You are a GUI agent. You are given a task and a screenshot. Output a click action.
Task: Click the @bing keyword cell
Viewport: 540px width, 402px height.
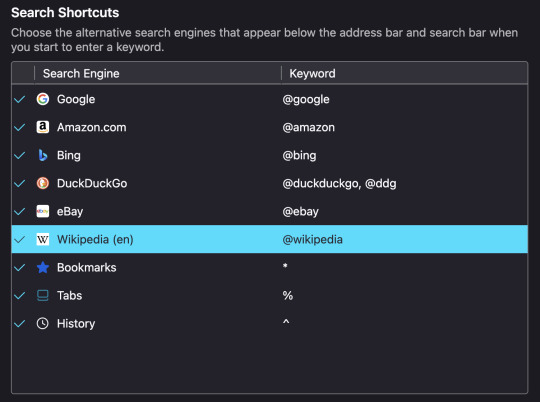pyautogui.click(x=299, y=155)
